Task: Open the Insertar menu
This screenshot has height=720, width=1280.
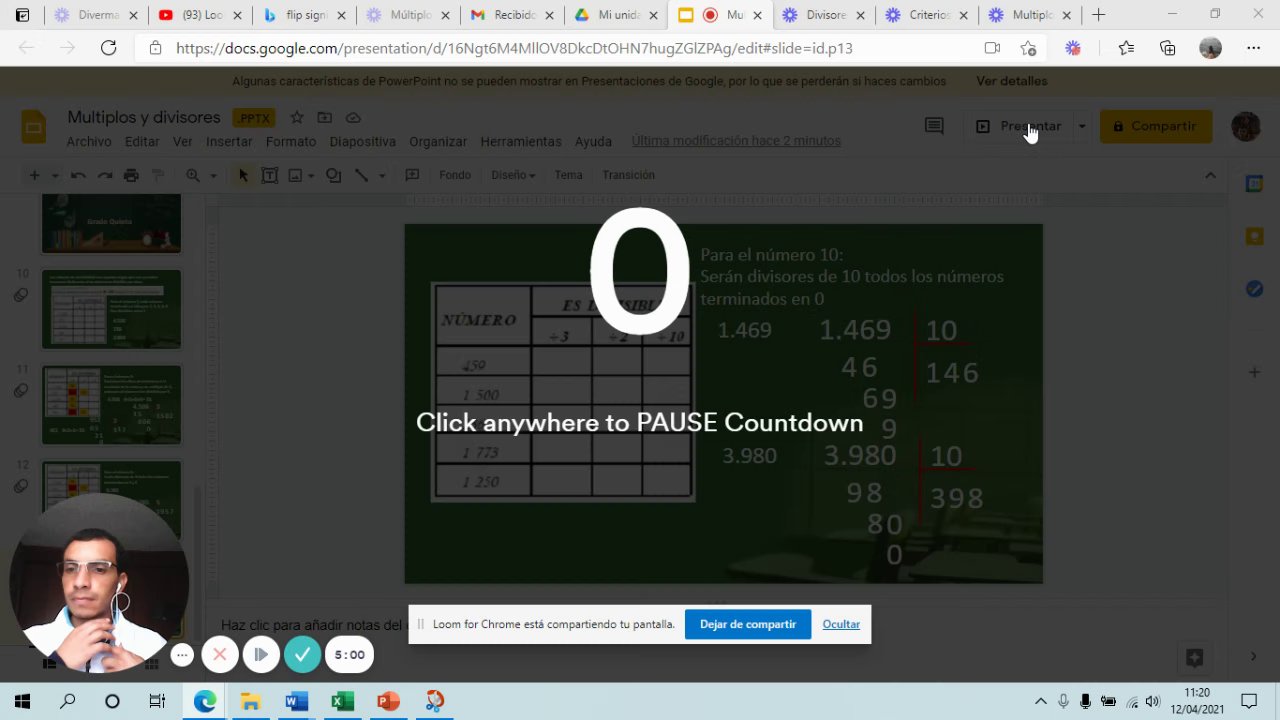Action: (229, 142)
